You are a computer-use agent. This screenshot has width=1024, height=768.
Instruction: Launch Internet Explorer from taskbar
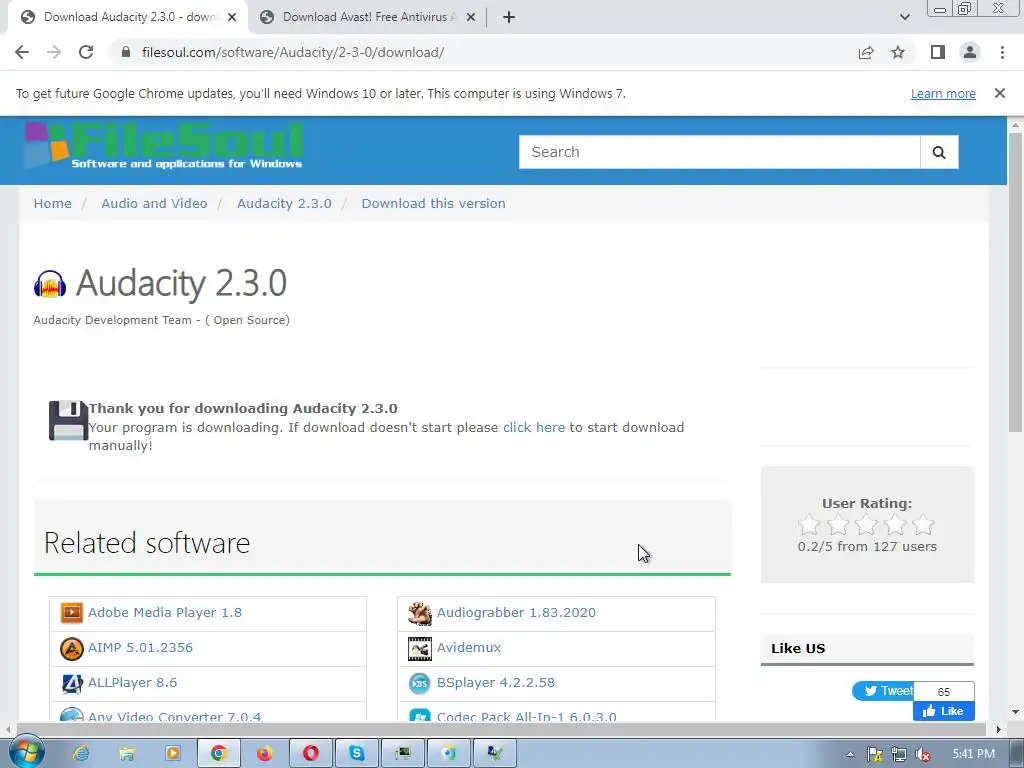click(x=81, y=754)
